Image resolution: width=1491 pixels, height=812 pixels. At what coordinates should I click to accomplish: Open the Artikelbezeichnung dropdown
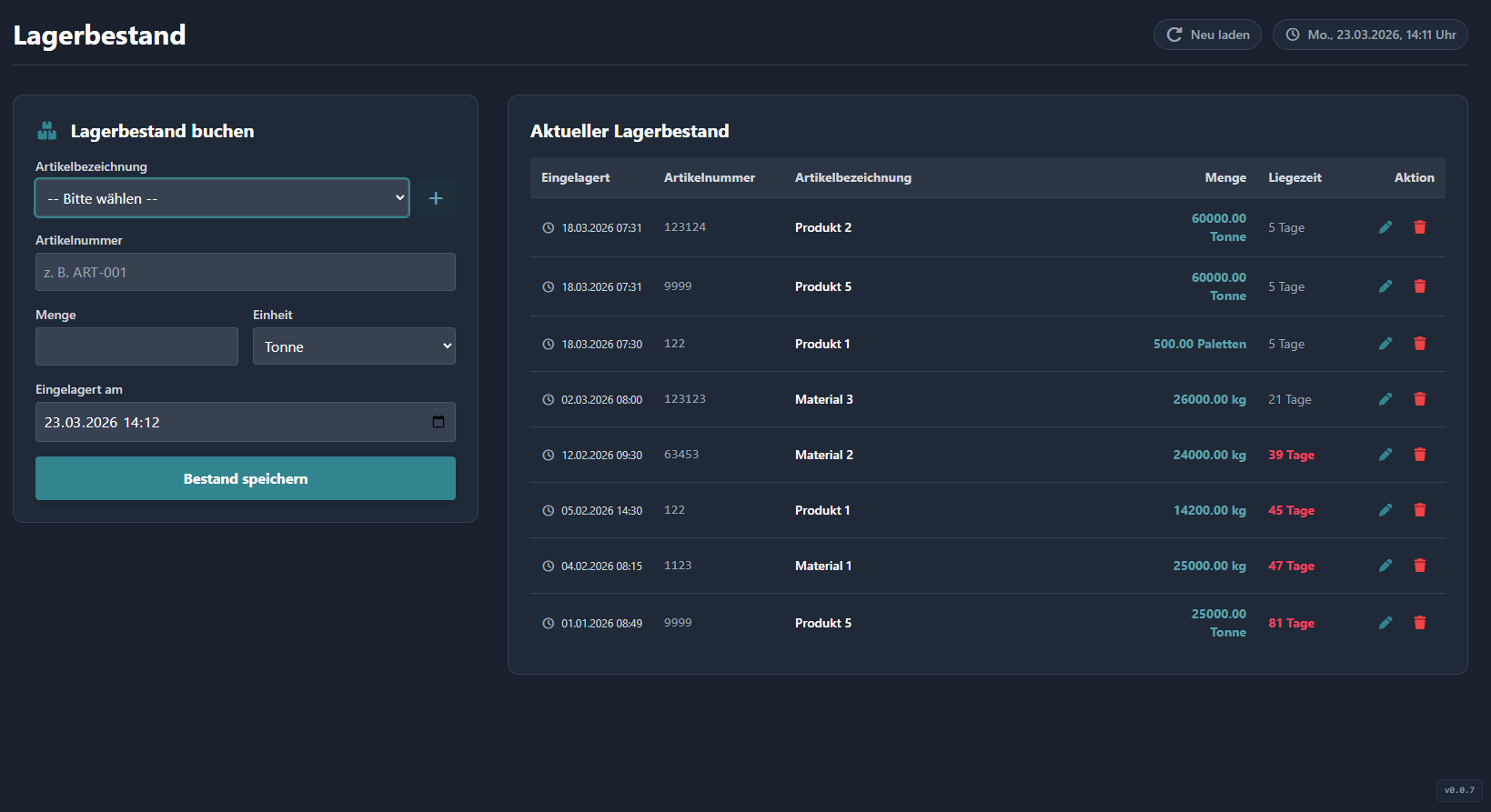tap(222, 198)
